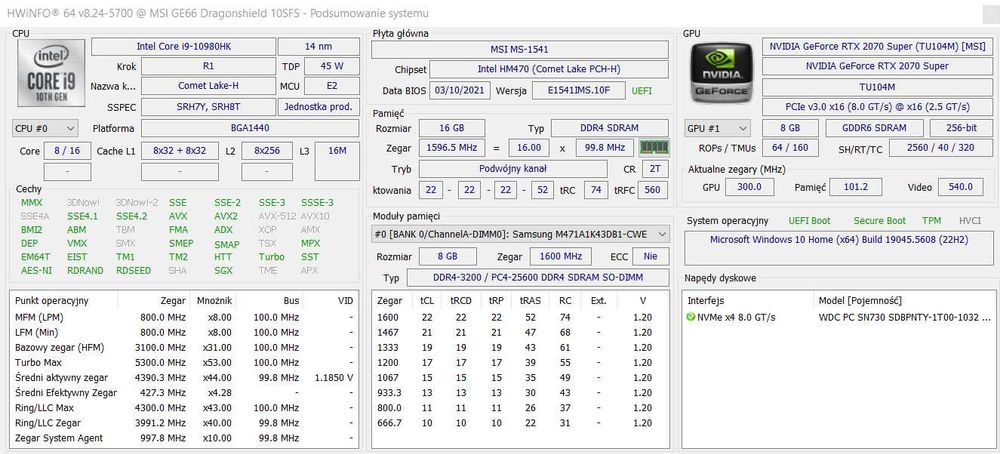This screenshot has height=454, width=1000.
Task: Select the TU104M GPU codename field
Action: click(878, 87)
